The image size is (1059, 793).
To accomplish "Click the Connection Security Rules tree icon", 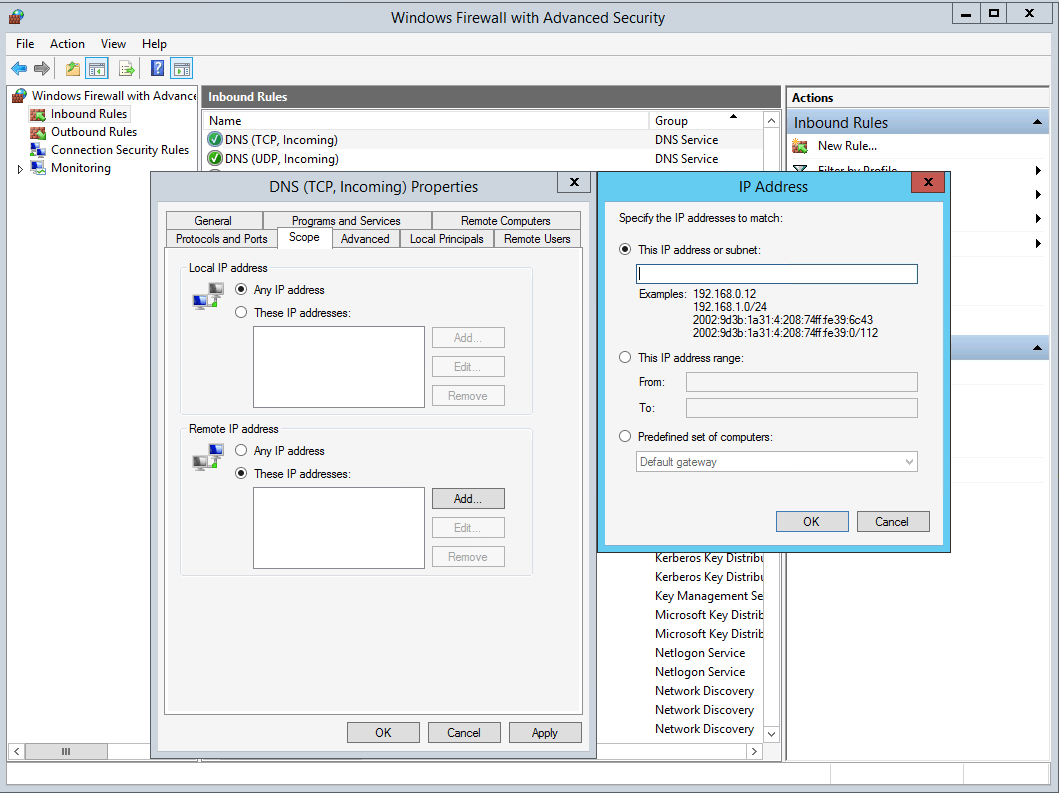I will pyautogui.click(x=38, y=150).
